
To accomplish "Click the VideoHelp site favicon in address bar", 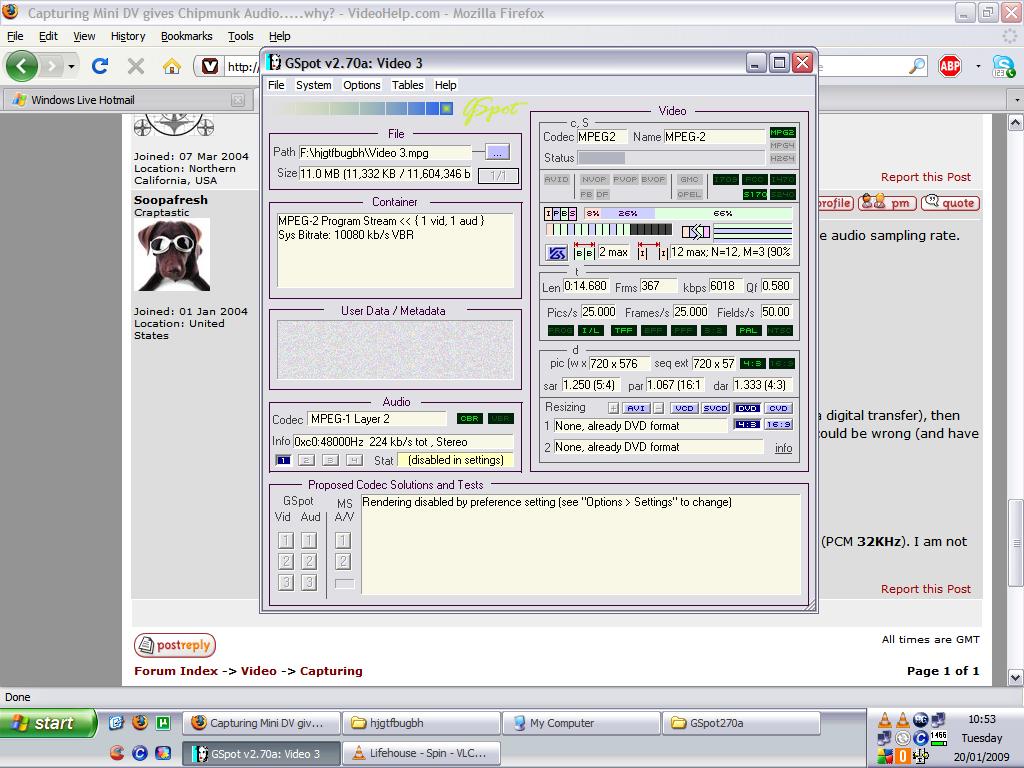I will click(210, 66).
